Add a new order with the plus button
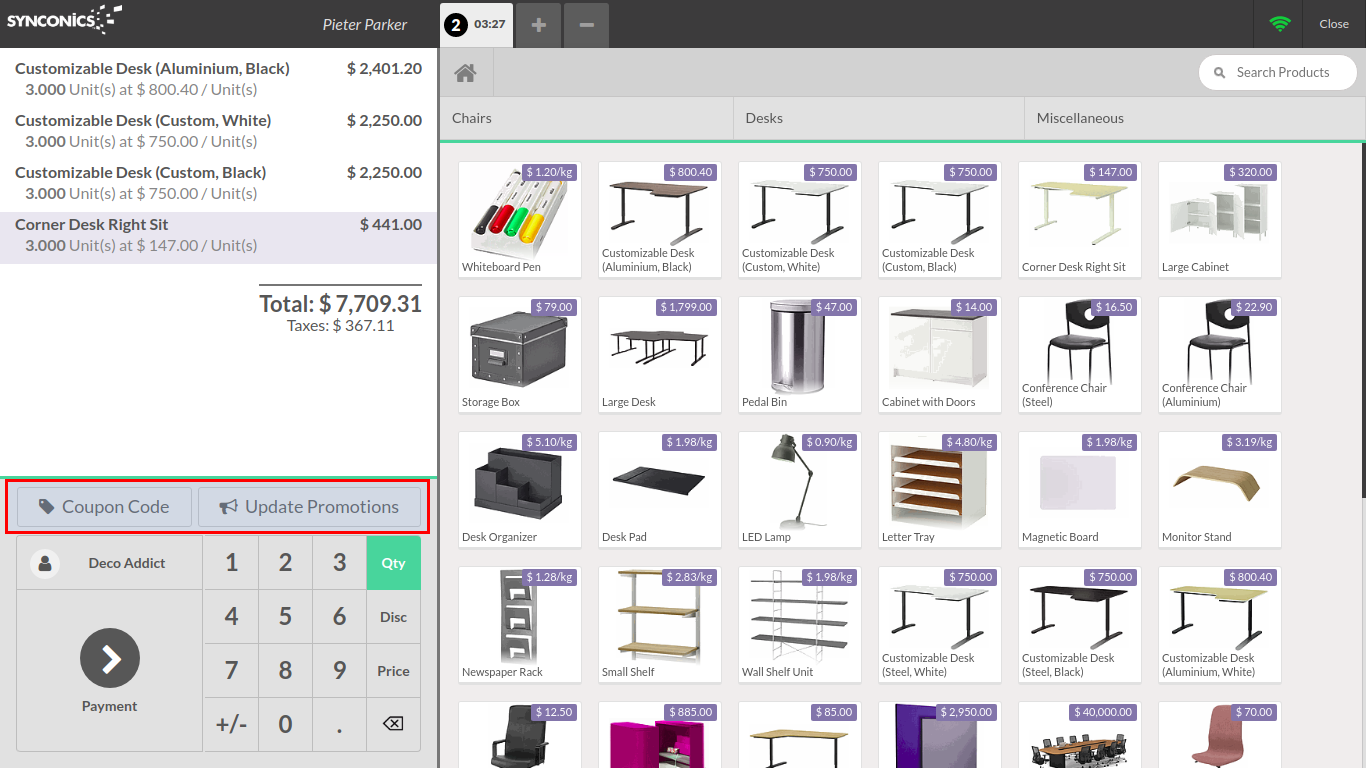The image size is (1366, 768). pos(538,24)
